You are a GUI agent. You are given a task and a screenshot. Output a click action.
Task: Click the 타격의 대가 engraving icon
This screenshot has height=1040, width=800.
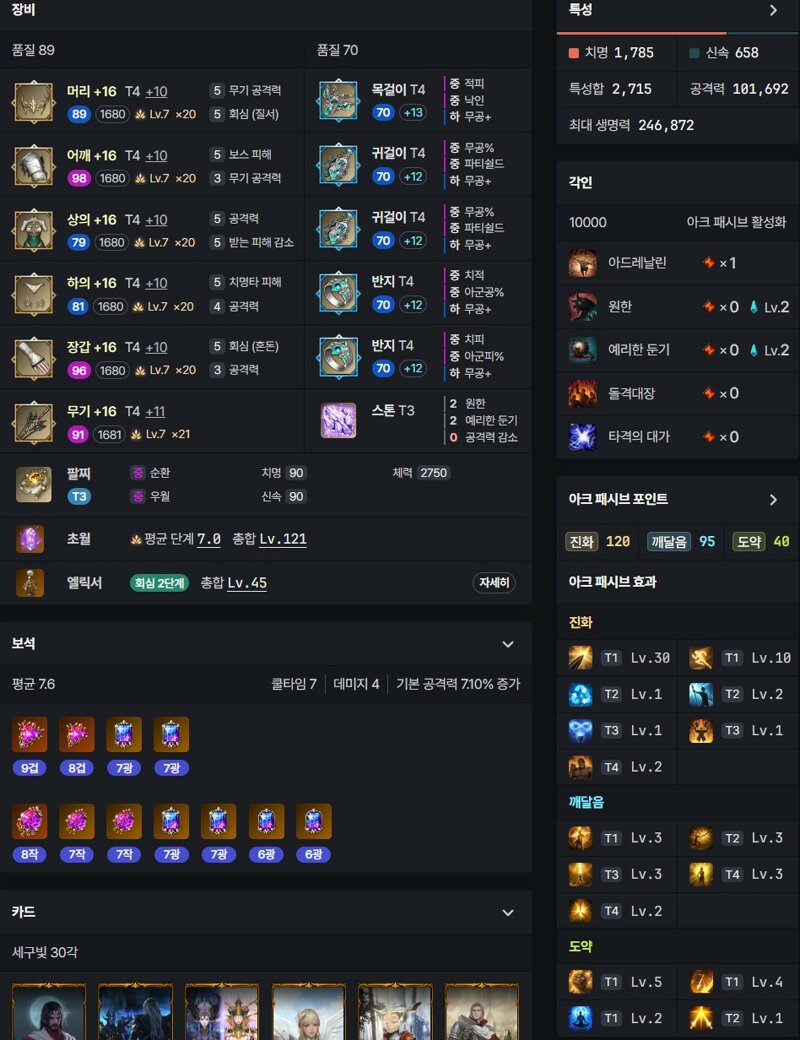[582, 436]
